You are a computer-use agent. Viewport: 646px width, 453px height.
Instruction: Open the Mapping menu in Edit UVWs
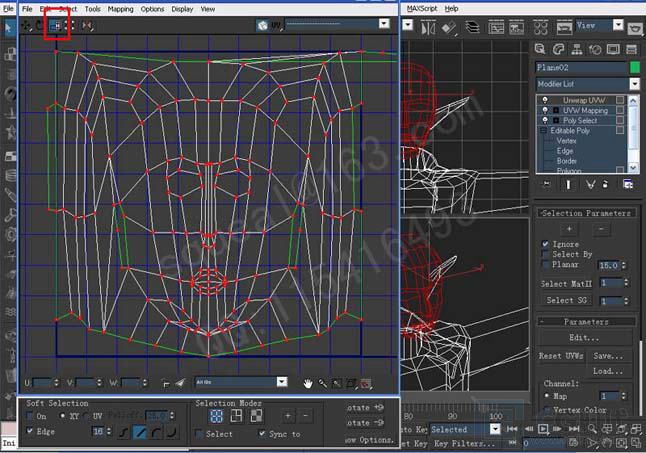click(x=120, y=9)
